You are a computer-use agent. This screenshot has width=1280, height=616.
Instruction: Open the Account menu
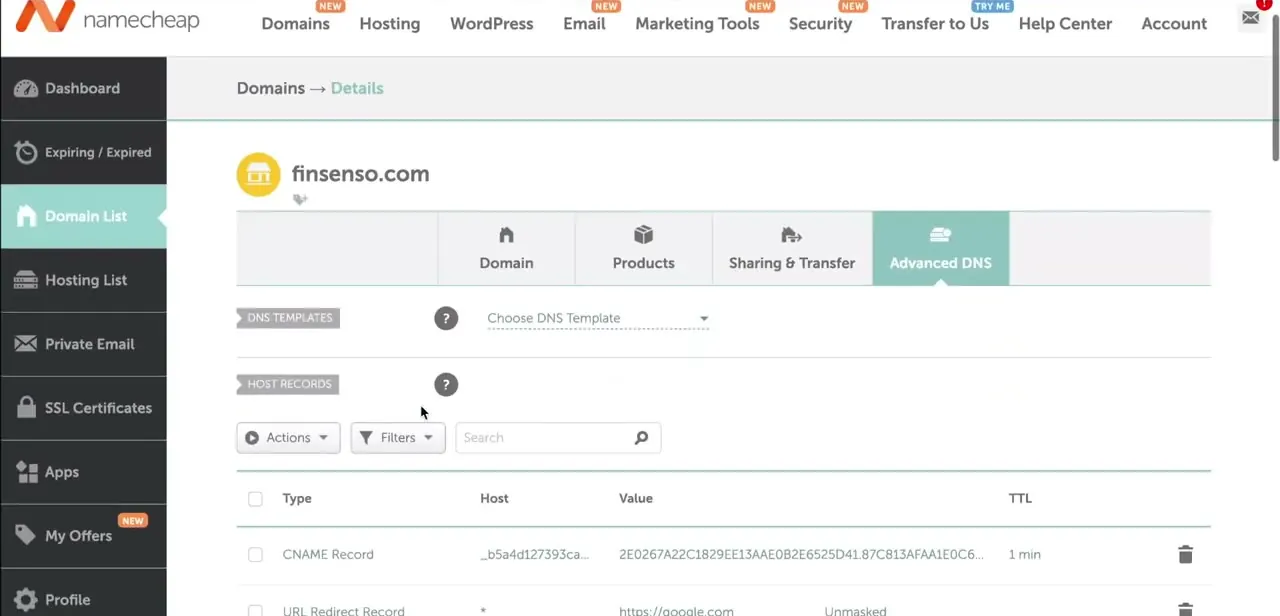click(x=1174, y=23)
